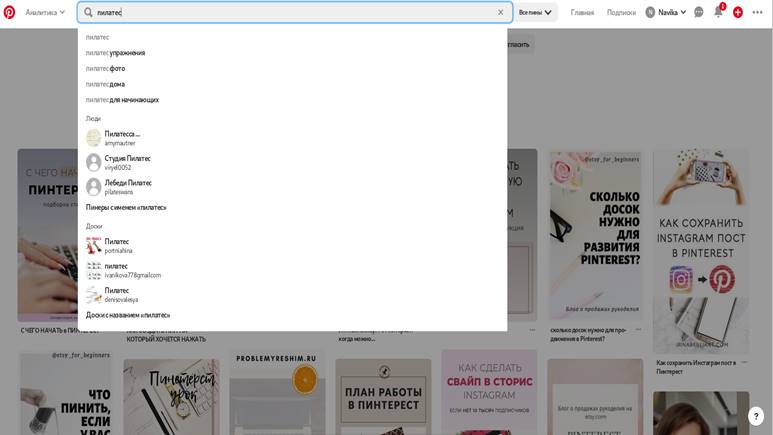Click the red plus create icon

point(738,12)
